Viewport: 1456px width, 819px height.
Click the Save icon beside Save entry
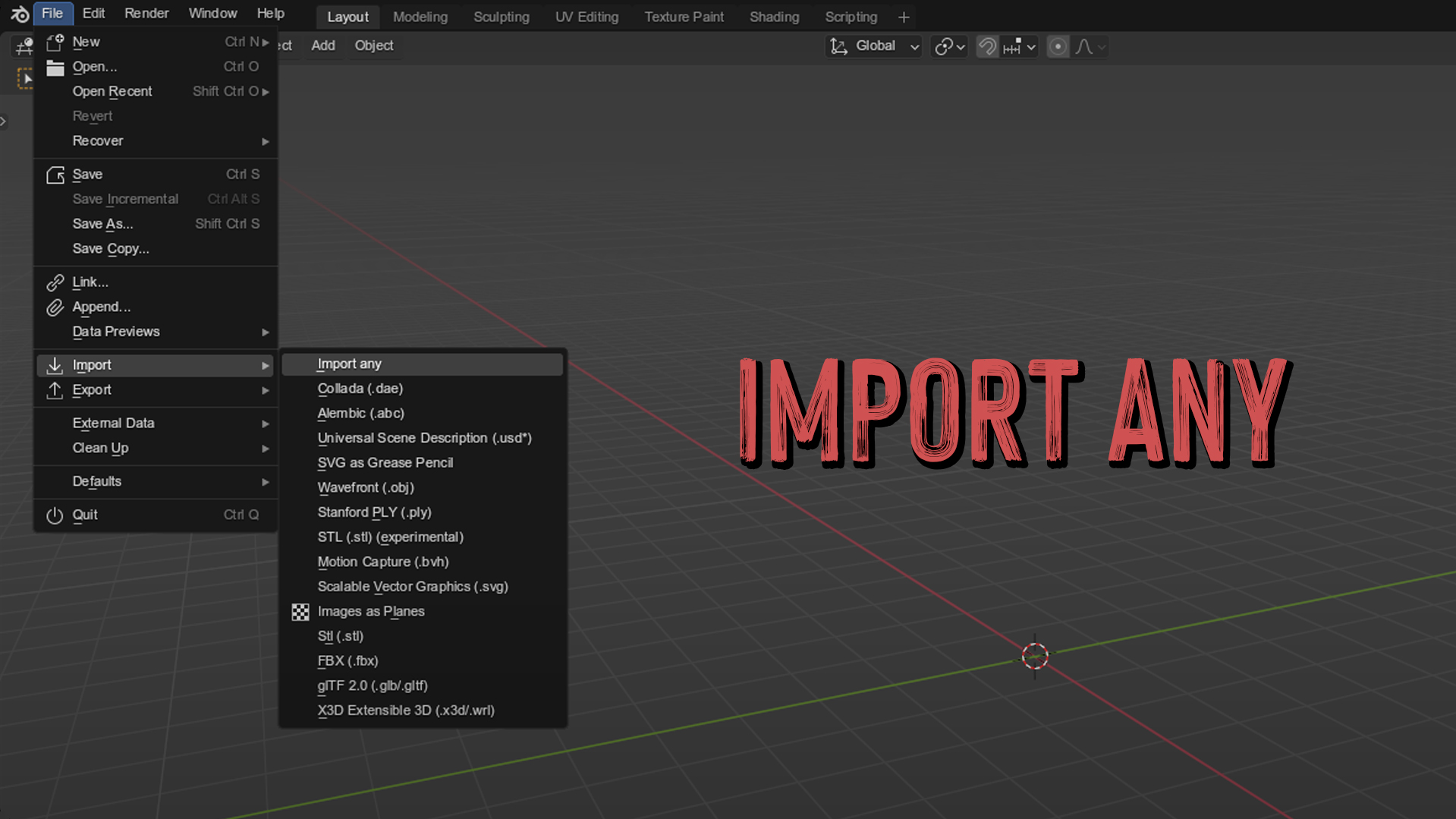[55, 174]
